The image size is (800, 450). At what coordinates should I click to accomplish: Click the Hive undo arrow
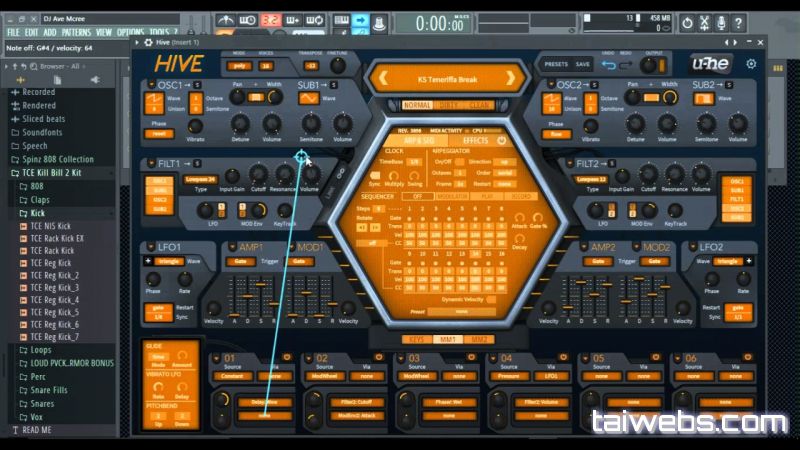pos(608,66)
